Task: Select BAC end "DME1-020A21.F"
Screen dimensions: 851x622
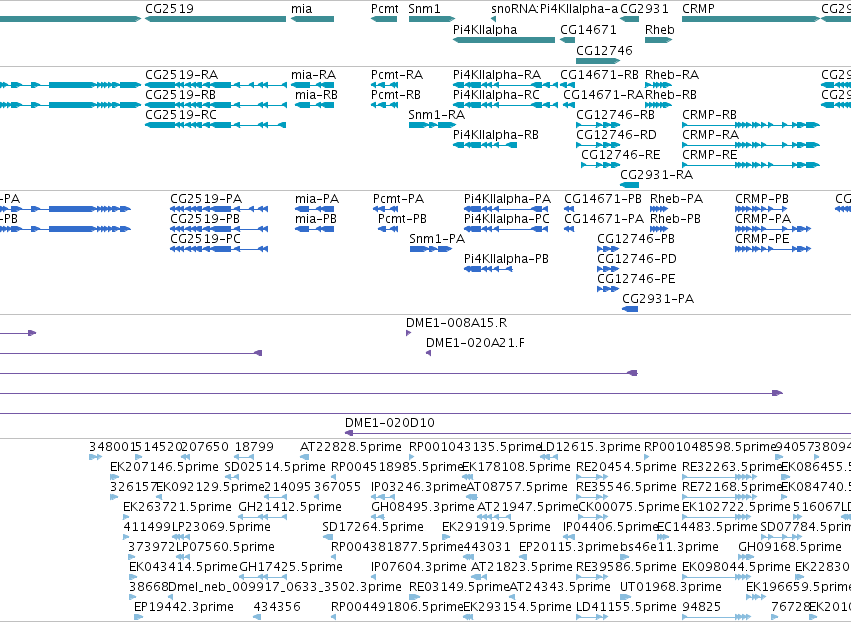Action: point(475,343)
